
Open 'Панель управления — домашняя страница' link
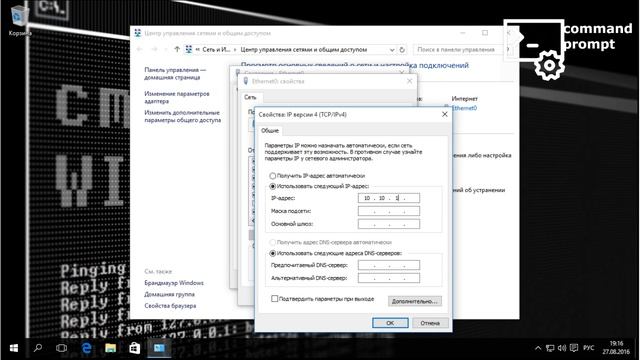pyautogui.click(x=175, y=73)
